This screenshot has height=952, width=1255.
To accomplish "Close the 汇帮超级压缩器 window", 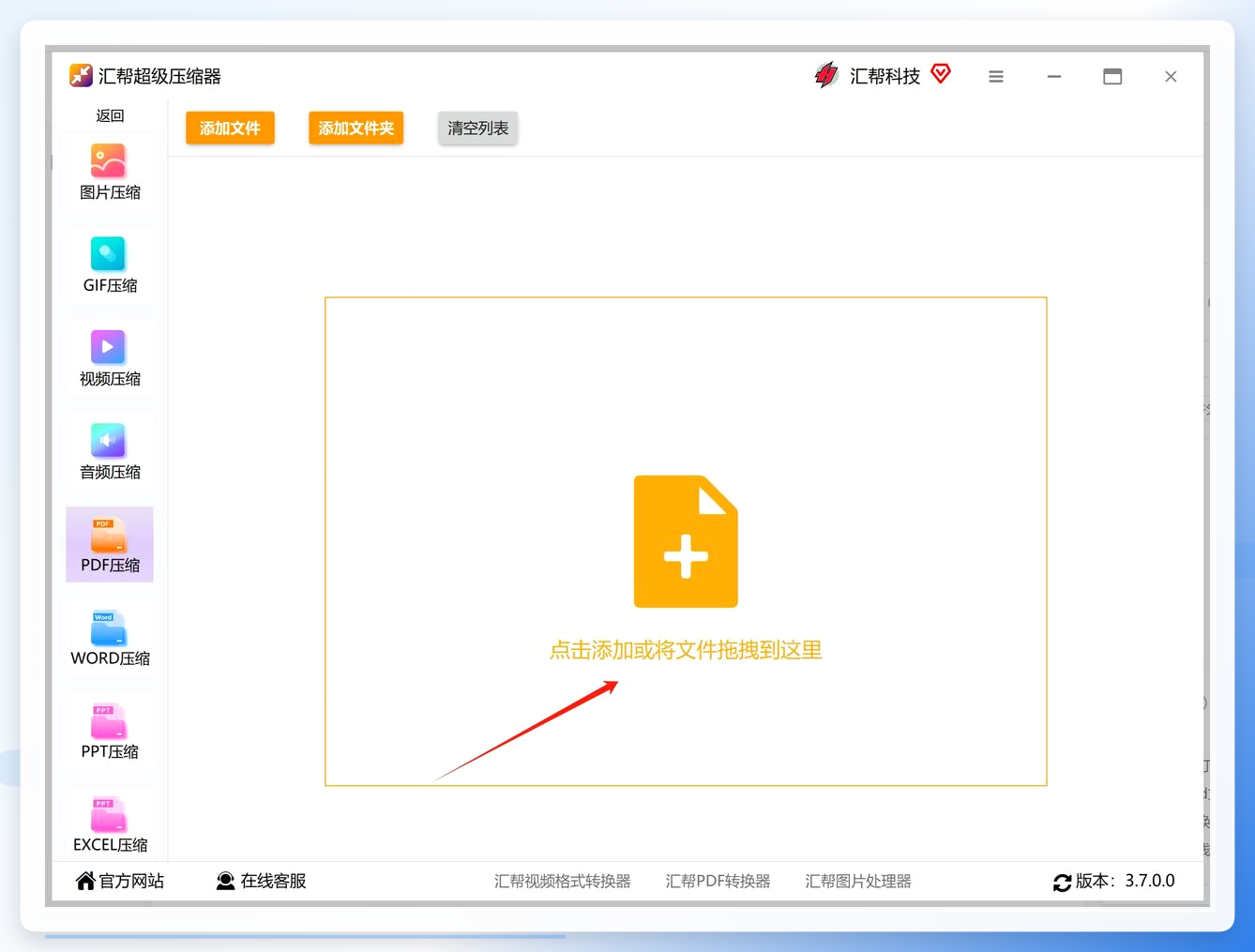I will click(1171, 77).
